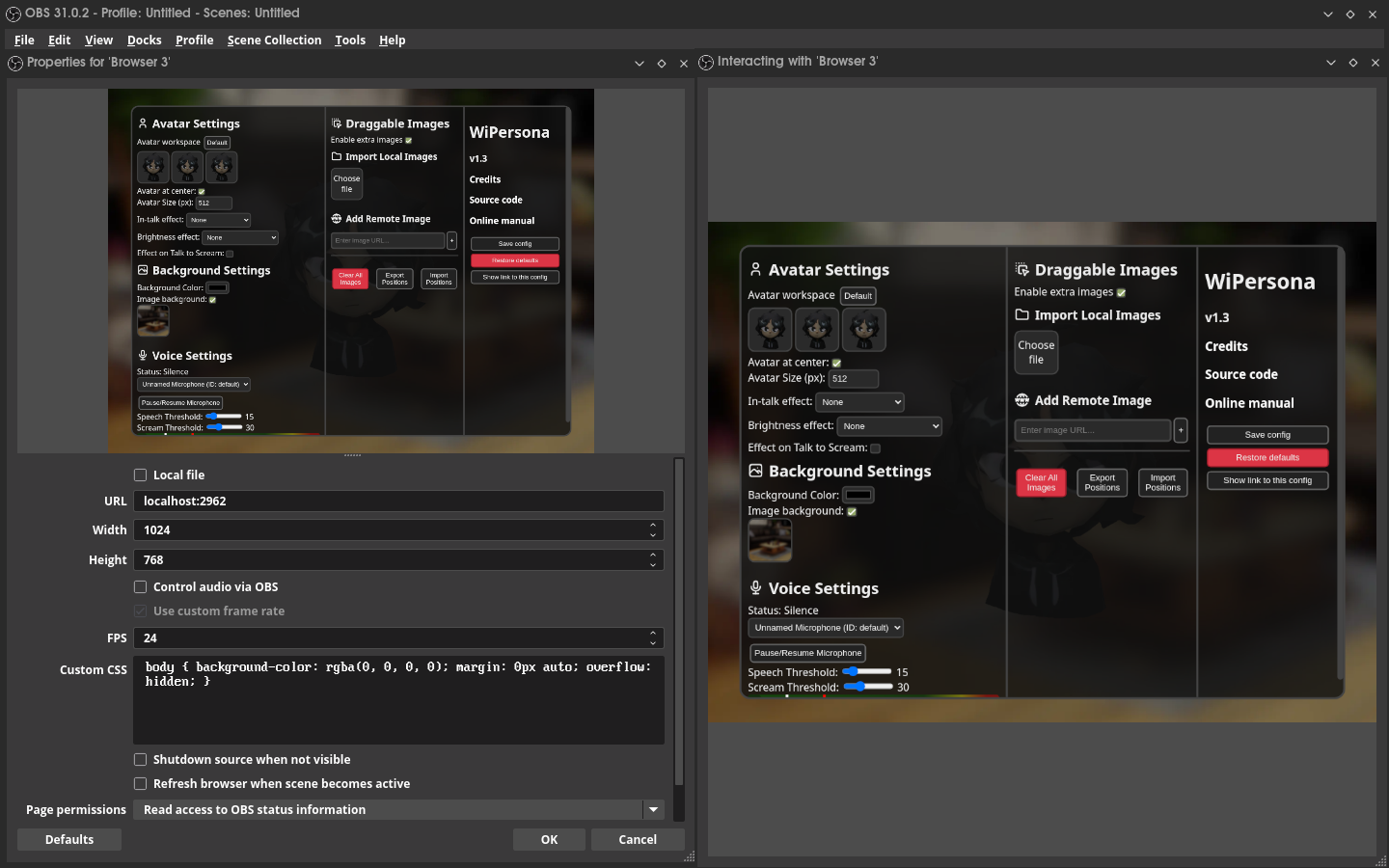Enable Effect on Talk to Scream in Interact window

875,448
